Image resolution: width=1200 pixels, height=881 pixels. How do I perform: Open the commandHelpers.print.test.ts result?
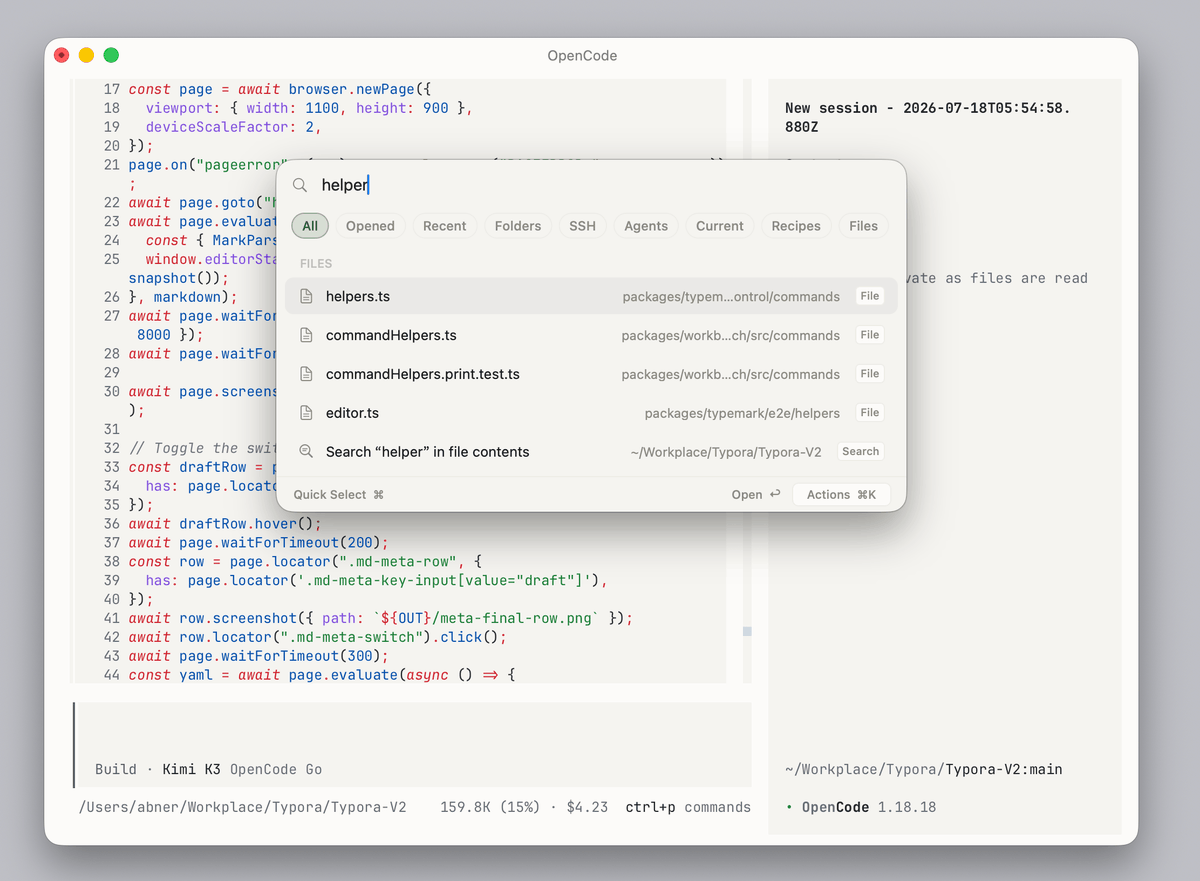(591, 374)
